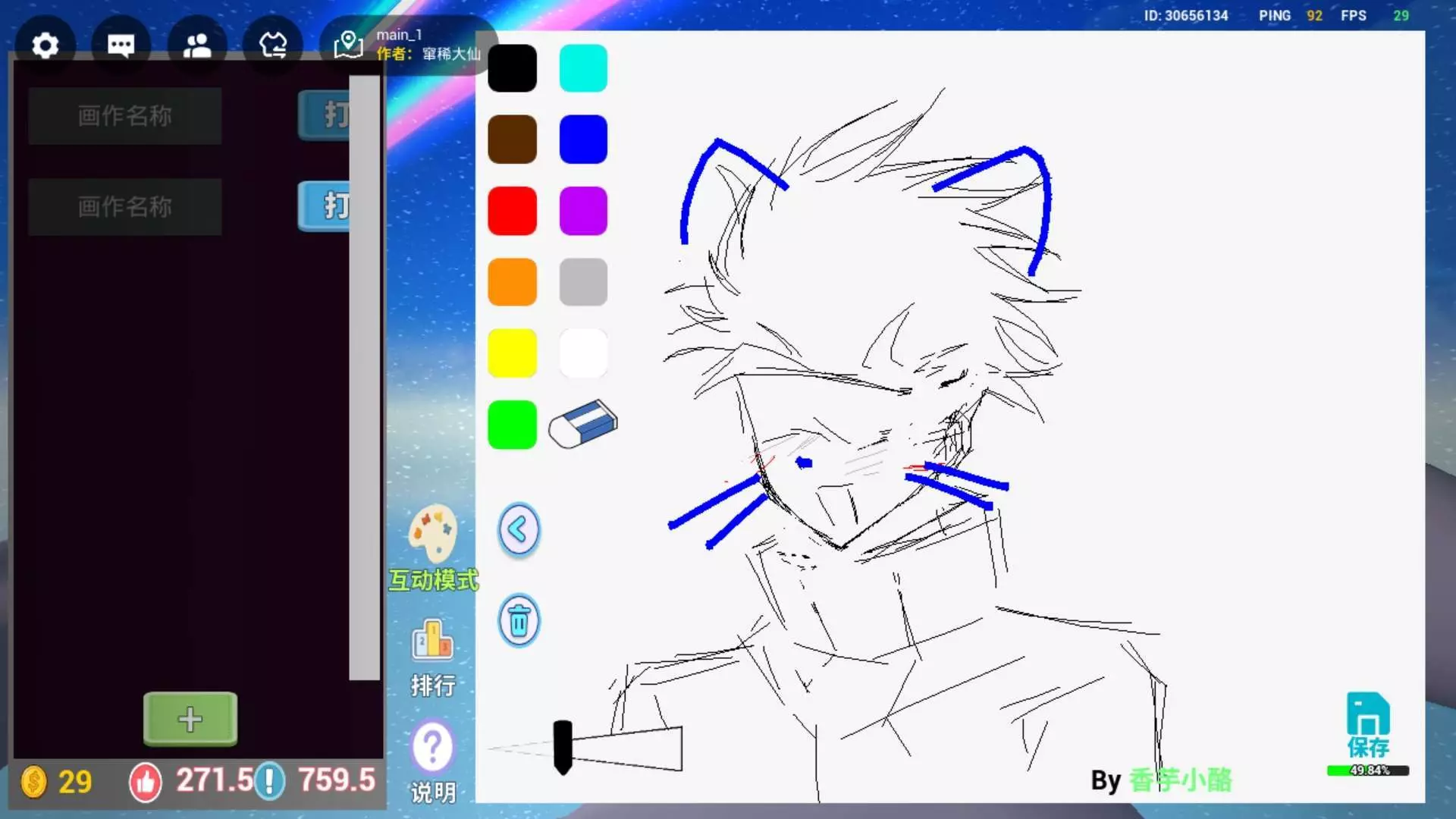Open the chat bubble icon
Viewport: 1456px width, 819px height.
coord(121,45)
